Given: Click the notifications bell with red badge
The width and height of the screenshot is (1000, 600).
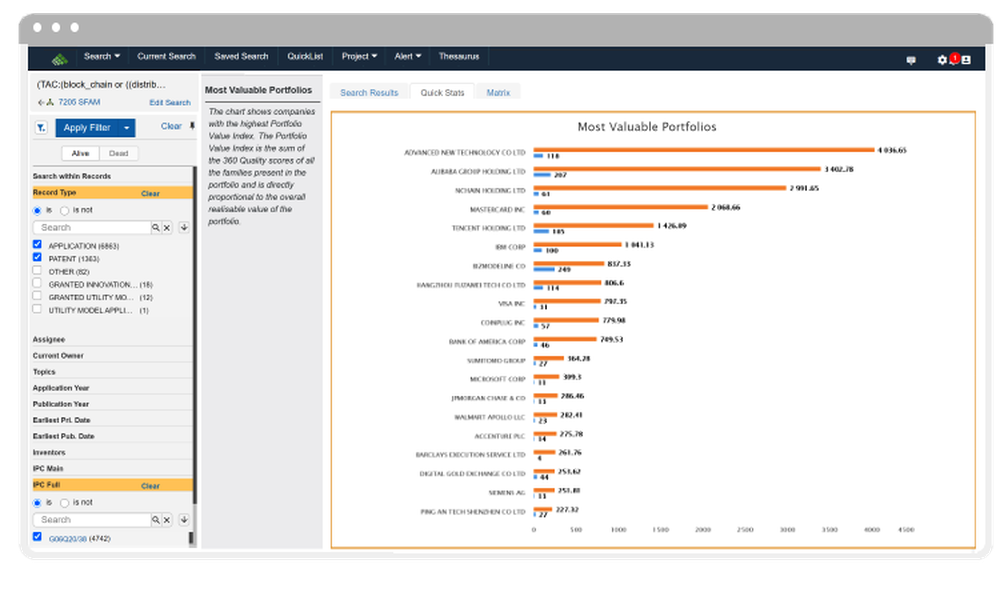Looking at the screenshot, I should point(954,60).
